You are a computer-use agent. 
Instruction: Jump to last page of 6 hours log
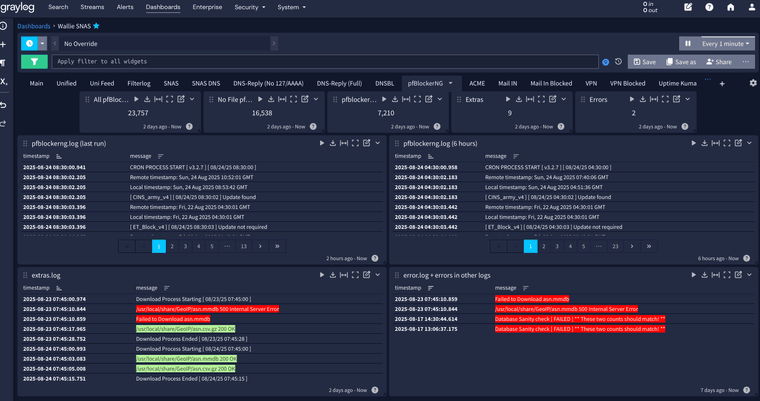click(649, 246)
